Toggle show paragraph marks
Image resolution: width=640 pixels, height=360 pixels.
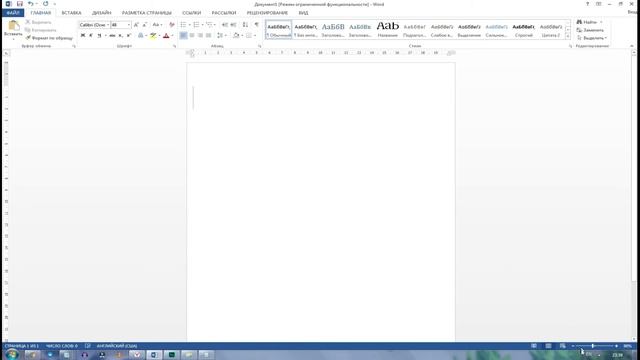[x=257, y=25]
